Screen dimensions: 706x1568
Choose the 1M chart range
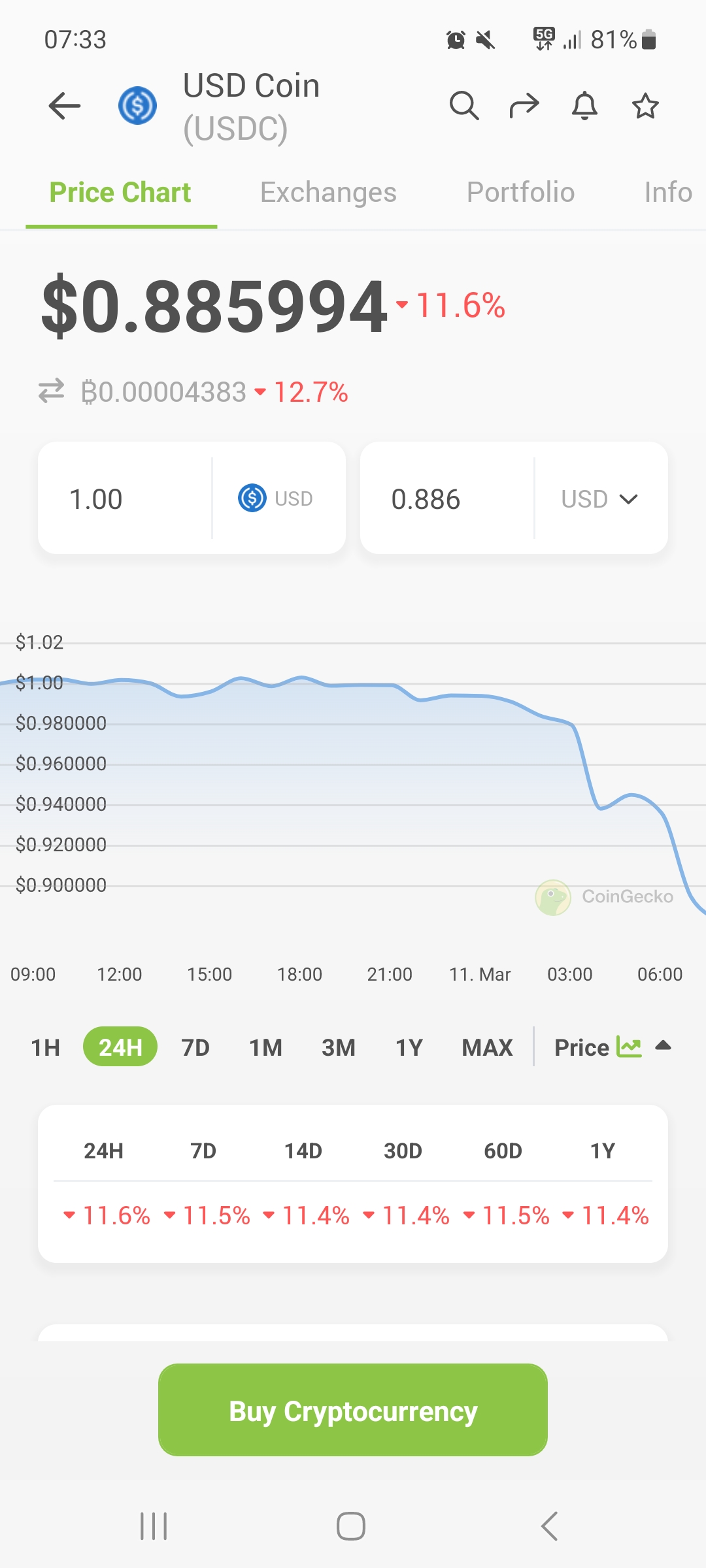click(265, 1047)
